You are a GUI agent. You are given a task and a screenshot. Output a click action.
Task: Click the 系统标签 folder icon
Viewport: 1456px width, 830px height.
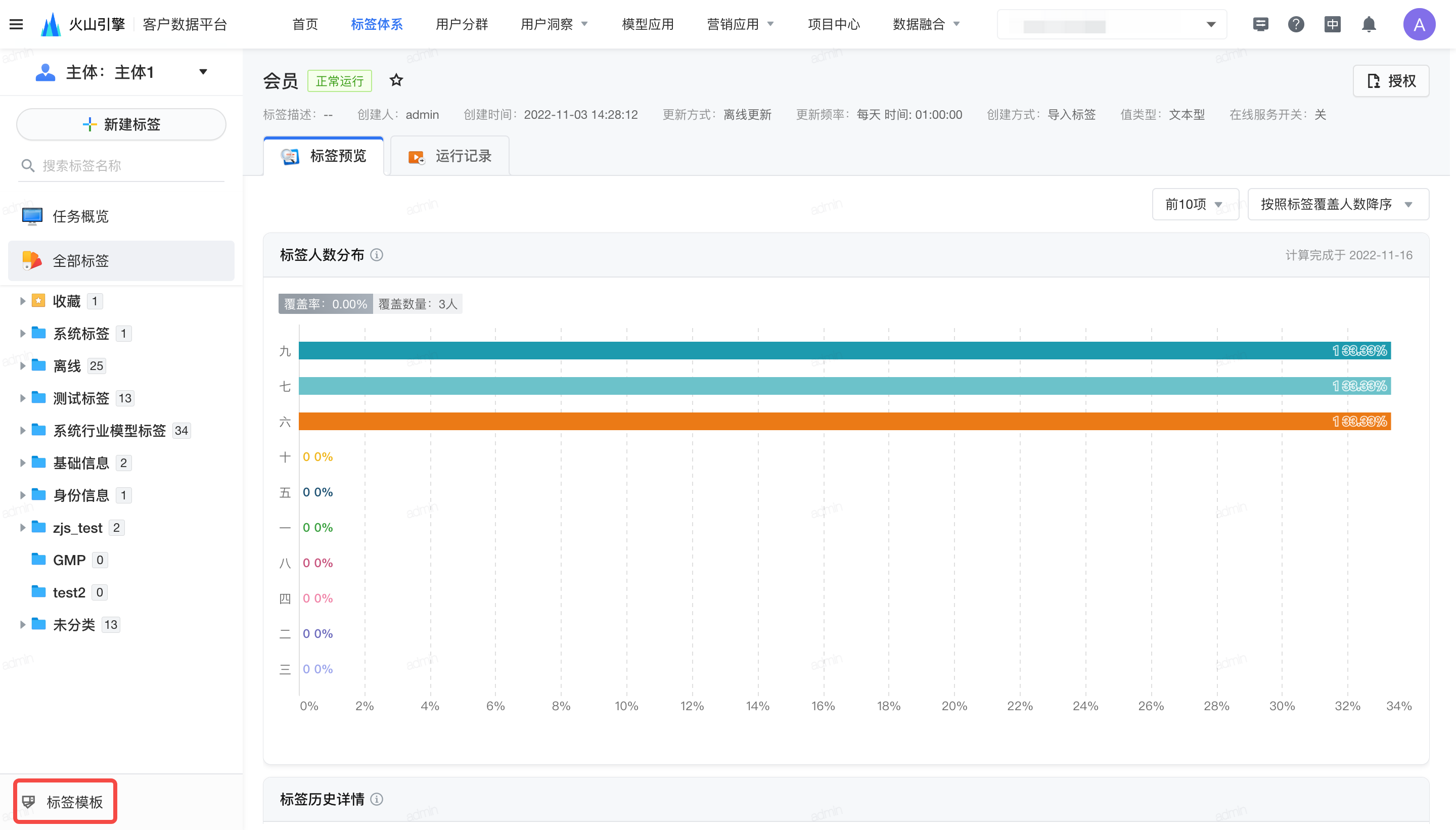tap(38, 333)
